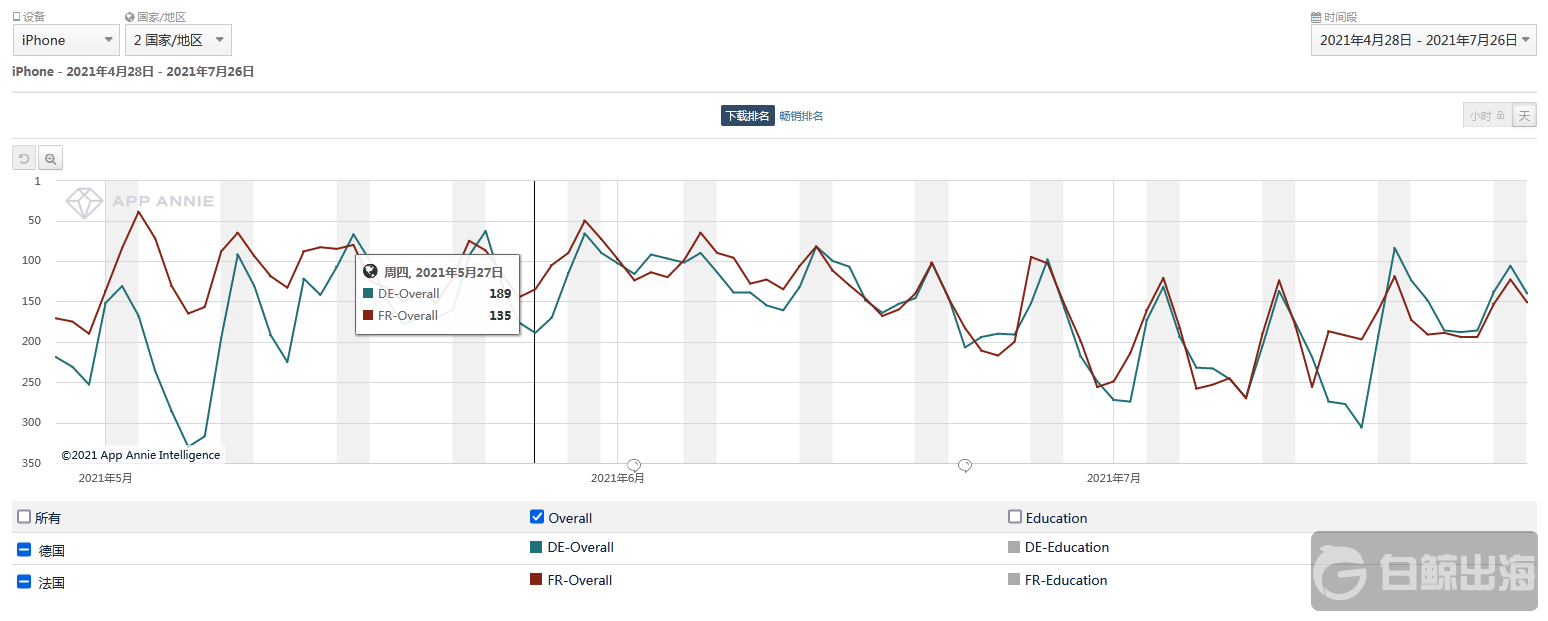Click the DE-Overall teal color swatch
Image resolution: width=1548 pixels, height=621 pixels.
(x=536, y=547)
